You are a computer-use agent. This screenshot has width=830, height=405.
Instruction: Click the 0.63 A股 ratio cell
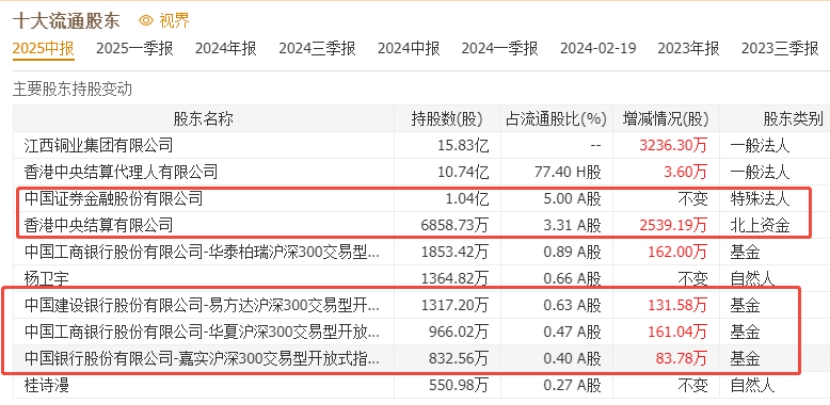[572, 305]
